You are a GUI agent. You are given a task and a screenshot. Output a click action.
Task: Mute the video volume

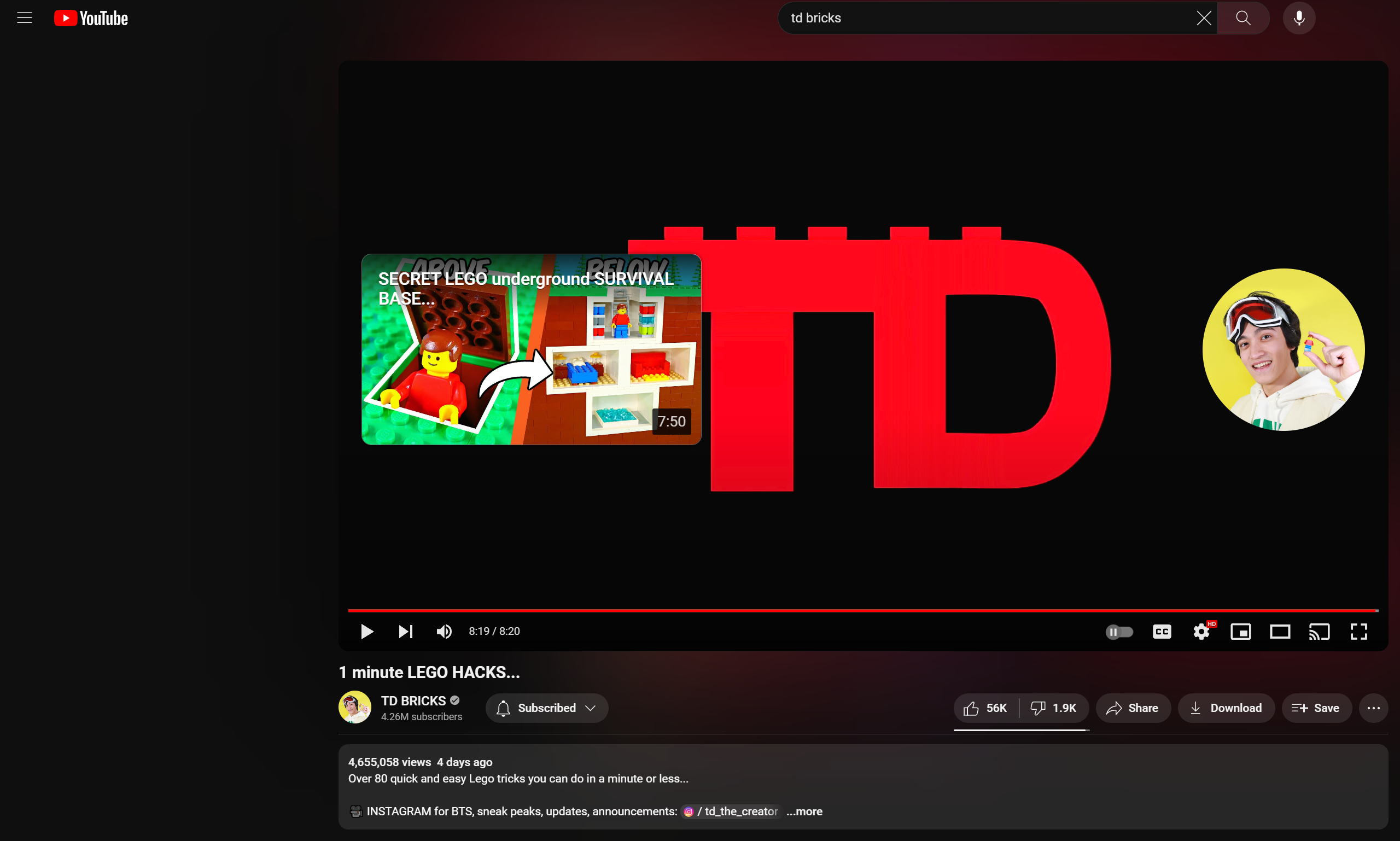tap(444, 632)
